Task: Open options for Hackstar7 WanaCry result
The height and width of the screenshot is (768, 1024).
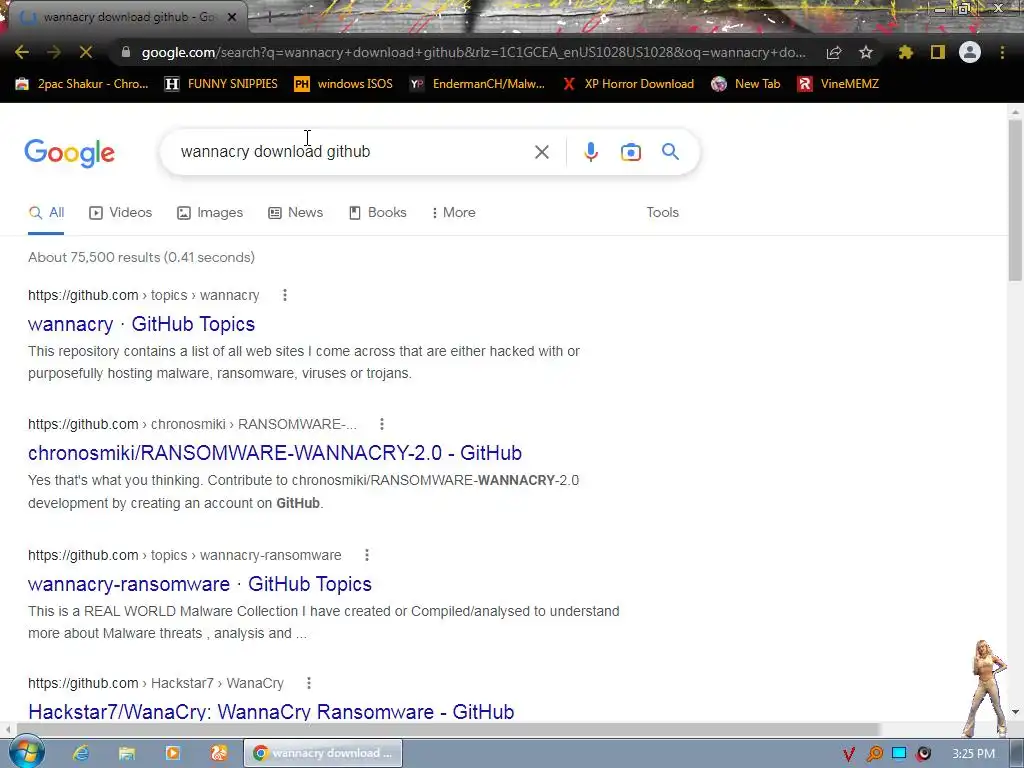Action: (x=309, y=683)
